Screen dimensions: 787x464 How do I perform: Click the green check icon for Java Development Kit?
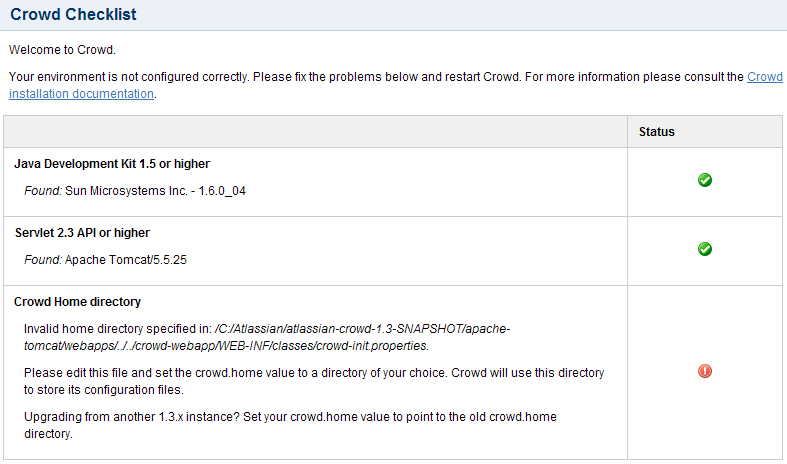tap(705, 180)
